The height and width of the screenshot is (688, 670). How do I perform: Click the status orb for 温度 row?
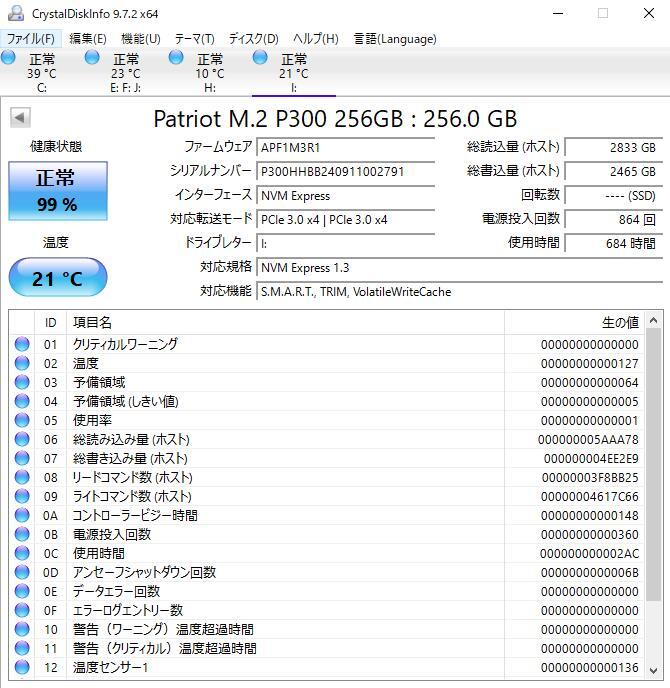(22, 363)
